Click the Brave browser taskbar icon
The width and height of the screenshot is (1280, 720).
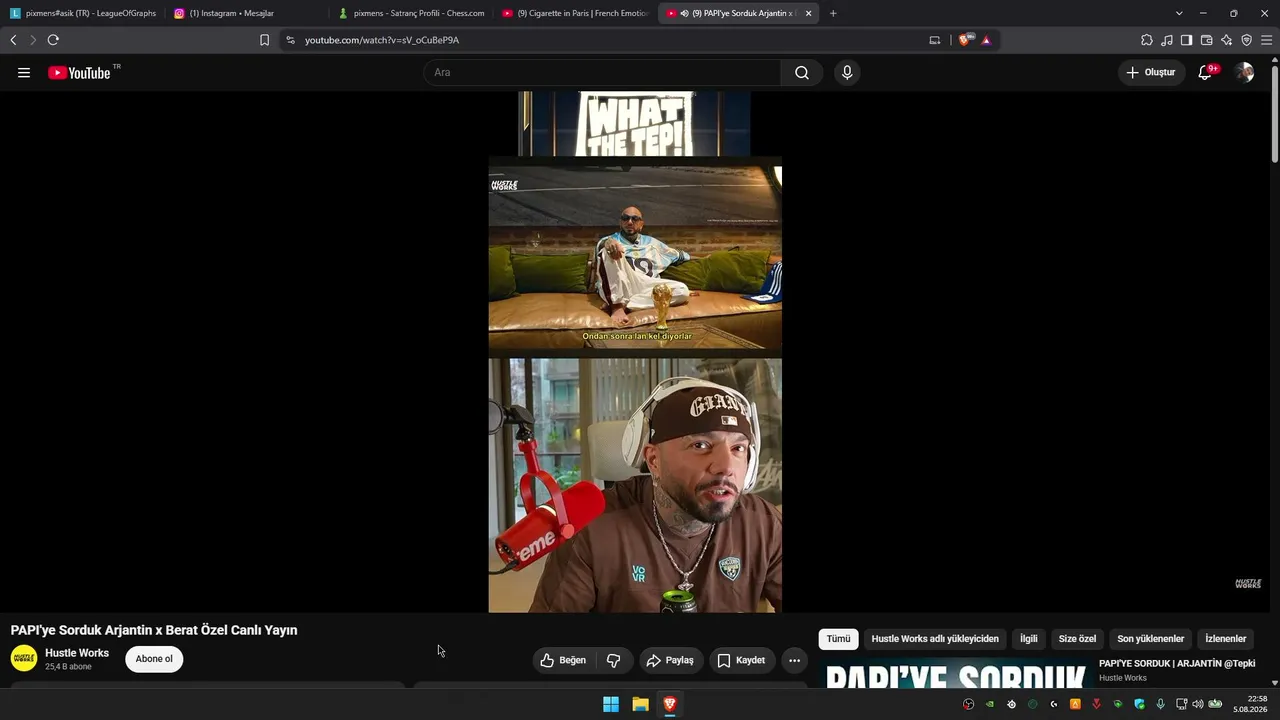pos(670,704)
